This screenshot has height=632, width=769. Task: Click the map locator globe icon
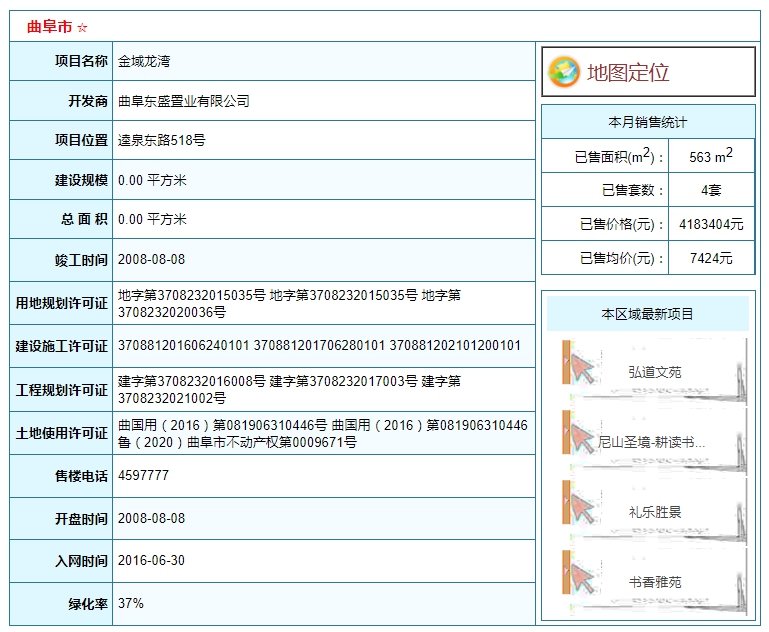(564, 72)
